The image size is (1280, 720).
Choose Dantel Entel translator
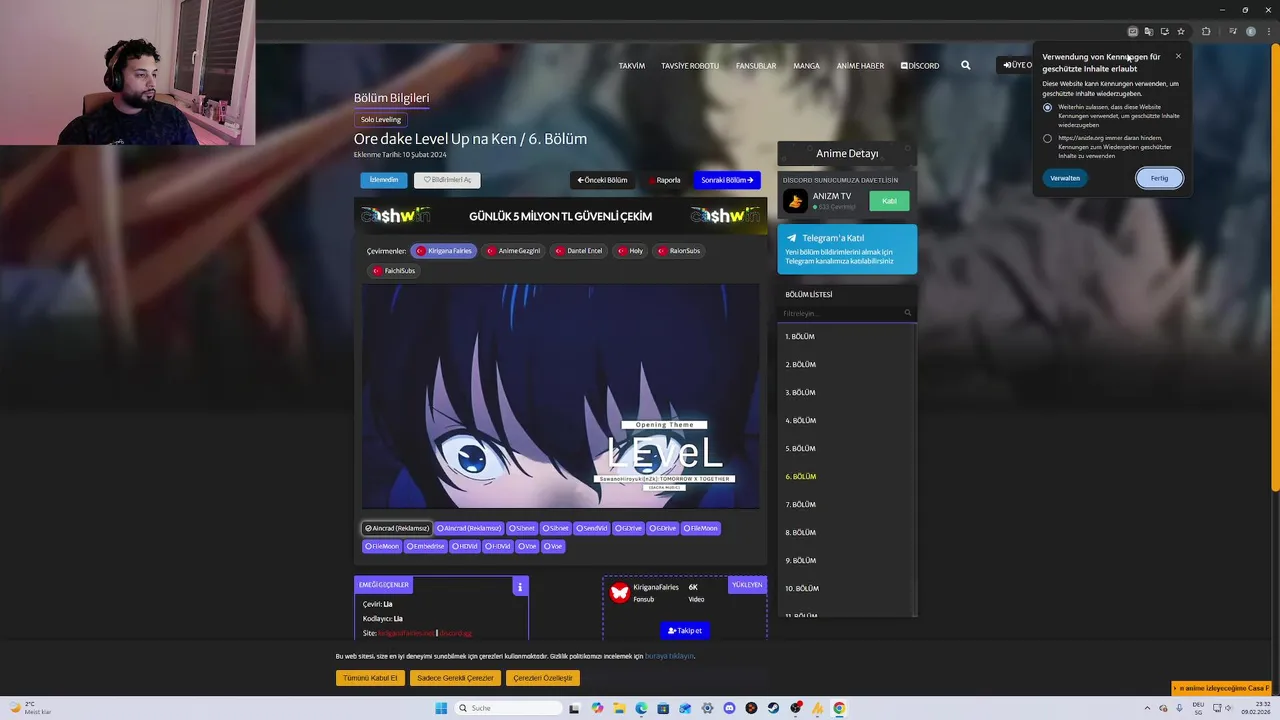click(579, 251)
